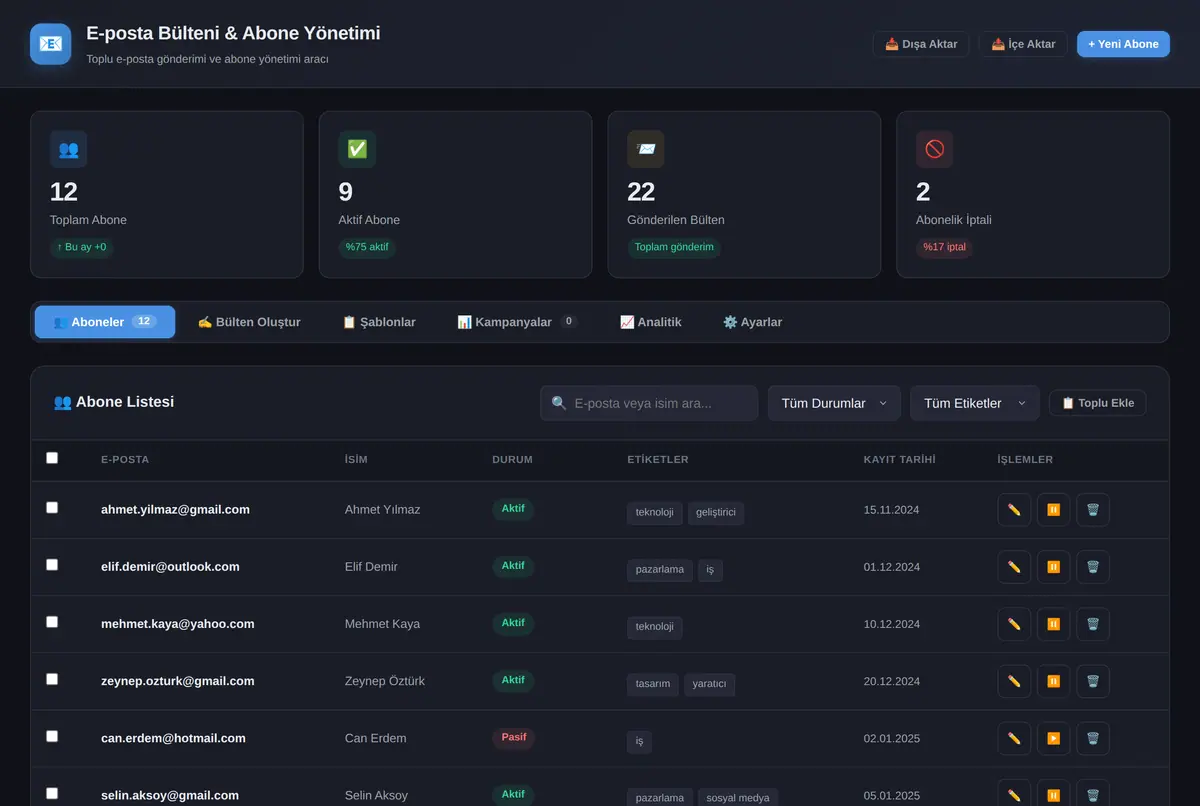Open the Analitik tab
Screen dimensions: 1200x806
coord(651,322)
